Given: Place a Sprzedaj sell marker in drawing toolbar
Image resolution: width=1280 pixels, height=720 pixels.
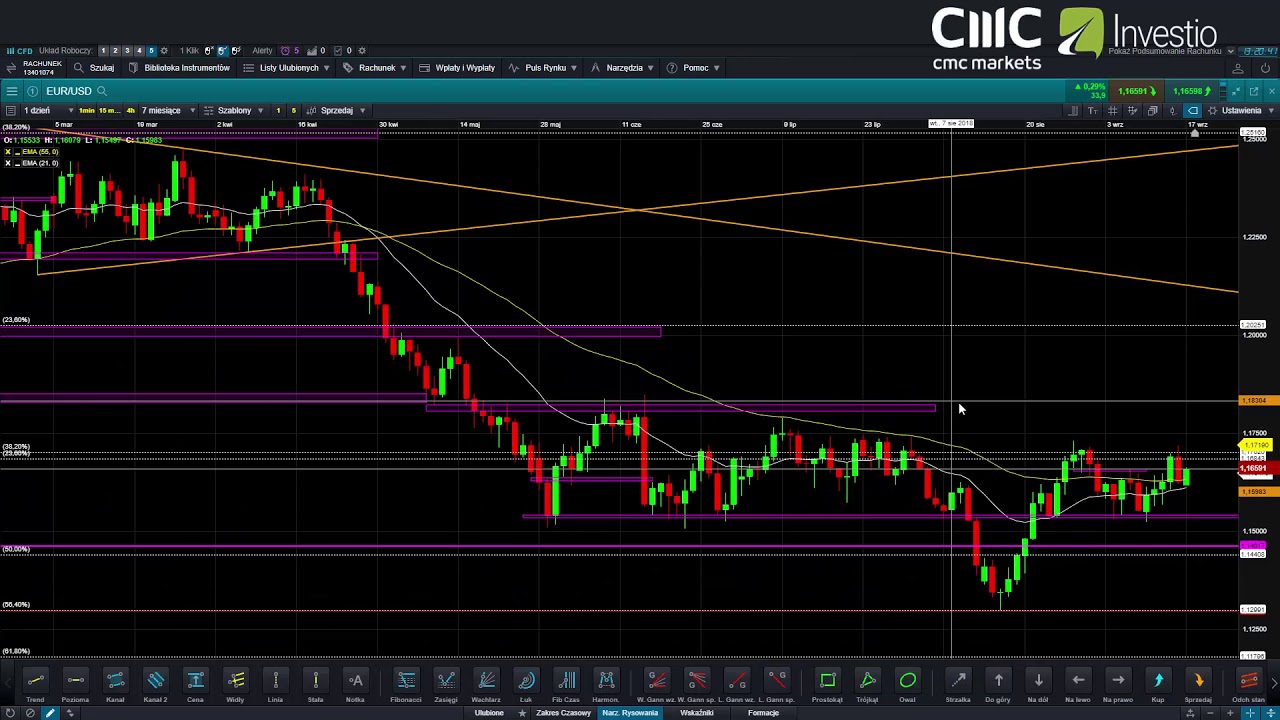Looking at the screenshot, I should pyautogui.click(x=1198, y=685).
